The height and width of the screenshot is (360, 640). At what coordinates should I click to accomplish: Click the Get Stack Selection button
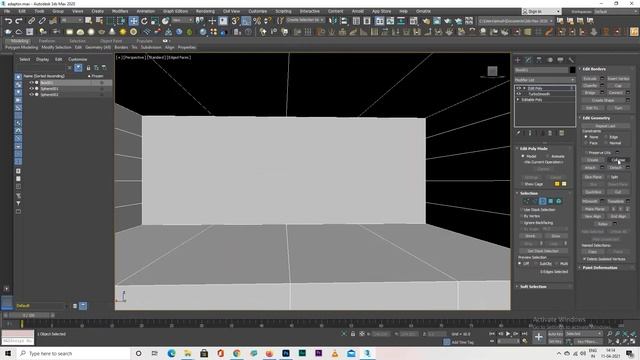tap(543, 251)
